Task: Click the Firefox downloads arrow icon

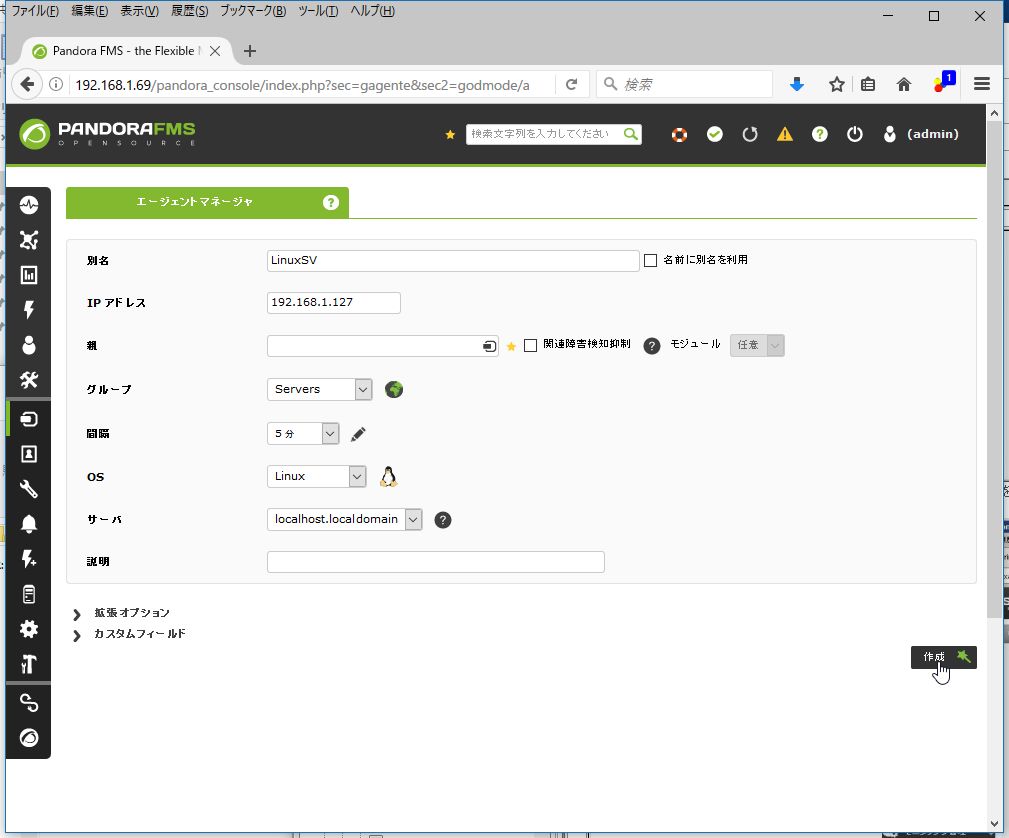Action: point(797,84)
